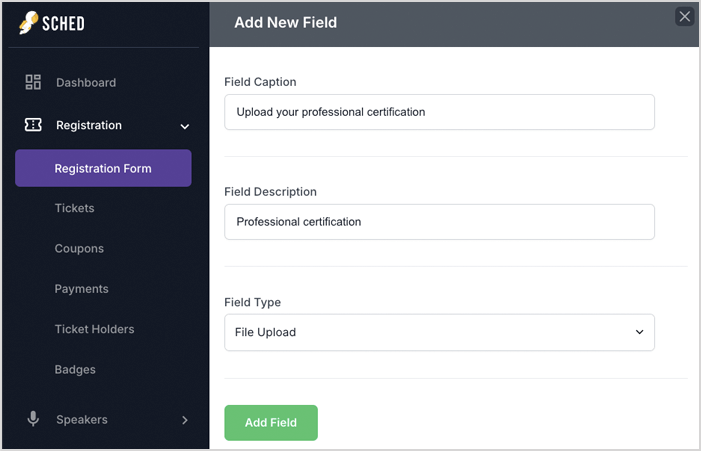This screenshot has height=451, width=701.
Task: Open the Field Type dropdown arrow
Action: [639, 332]
